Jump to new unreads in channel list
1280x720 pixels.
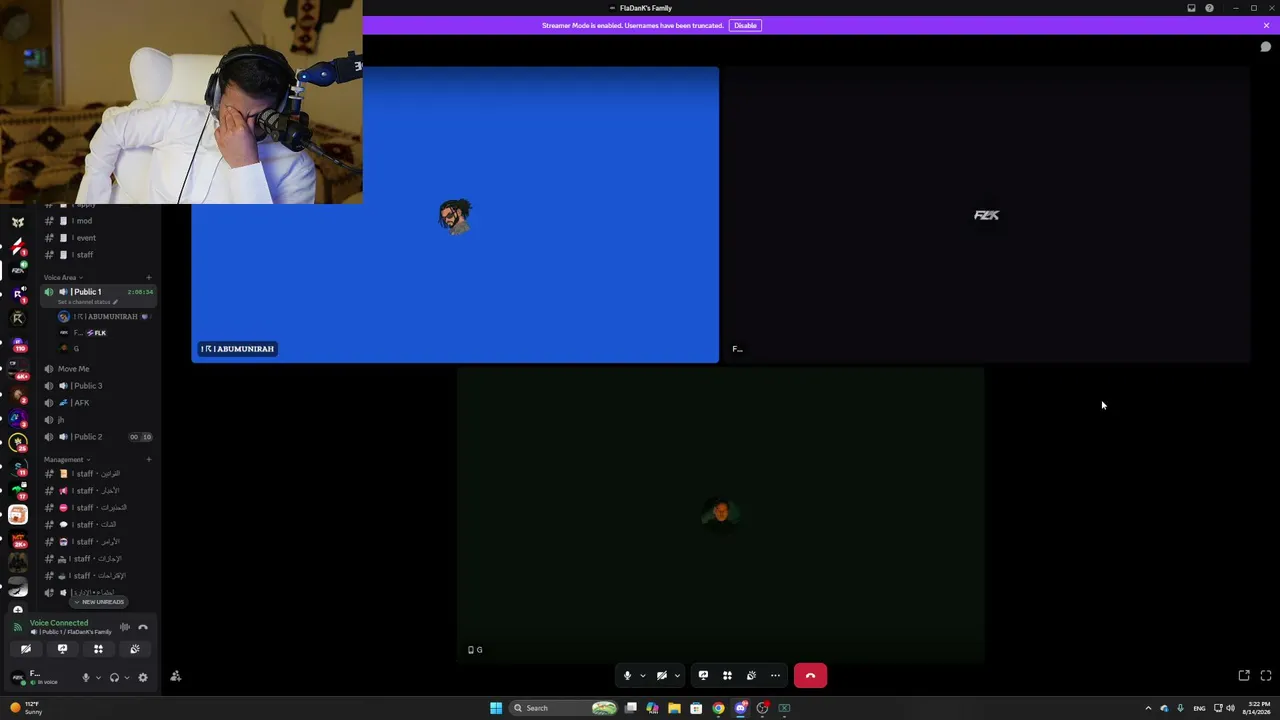pyautogui.click(x=100, y=602)
